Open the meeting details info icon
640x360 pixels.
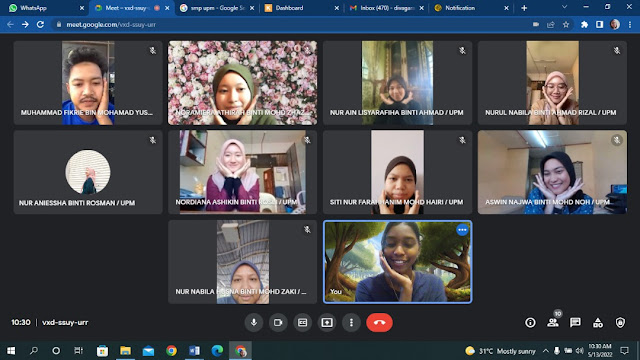point(530,322)
